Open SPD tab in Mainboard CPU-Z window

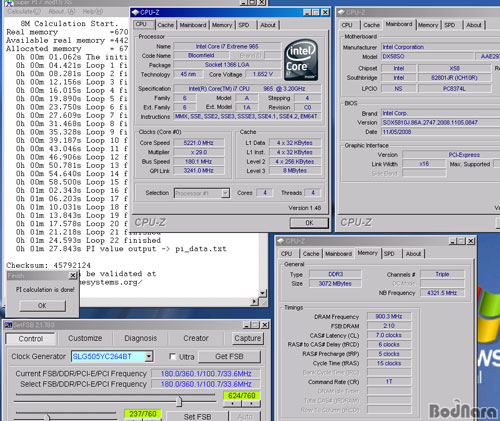[x=450, y=25]
